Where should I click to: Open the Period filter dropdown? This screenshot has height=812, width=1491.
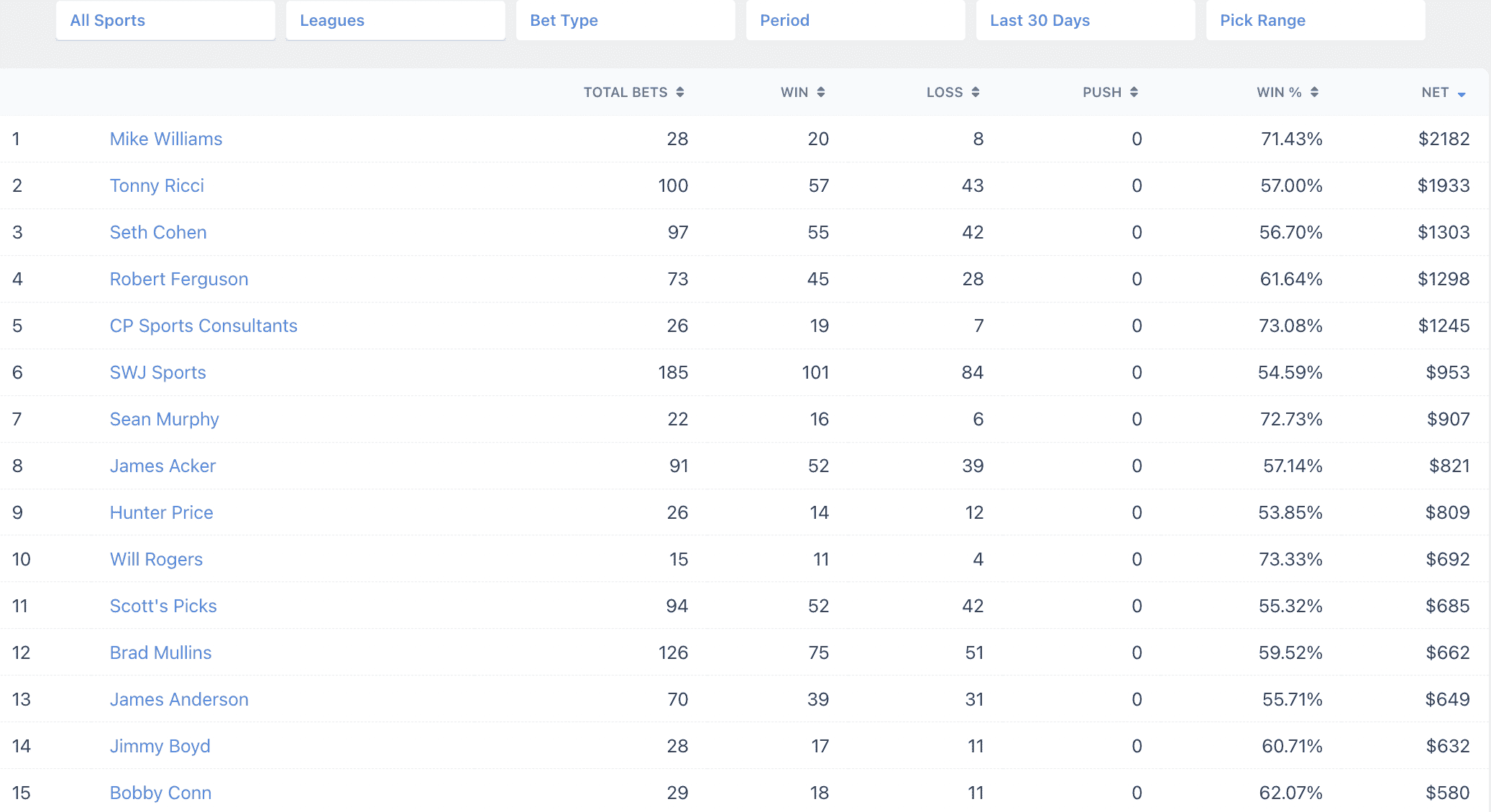click(x=855, y=20)
